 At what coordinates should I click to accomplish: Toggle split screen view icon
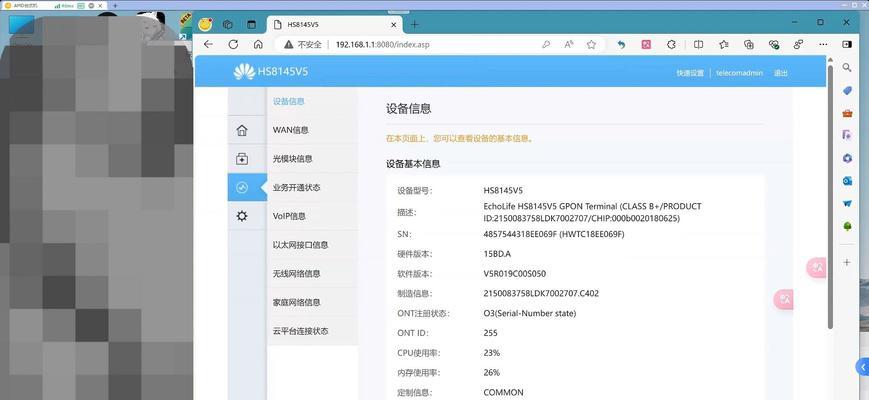(698, 45)
